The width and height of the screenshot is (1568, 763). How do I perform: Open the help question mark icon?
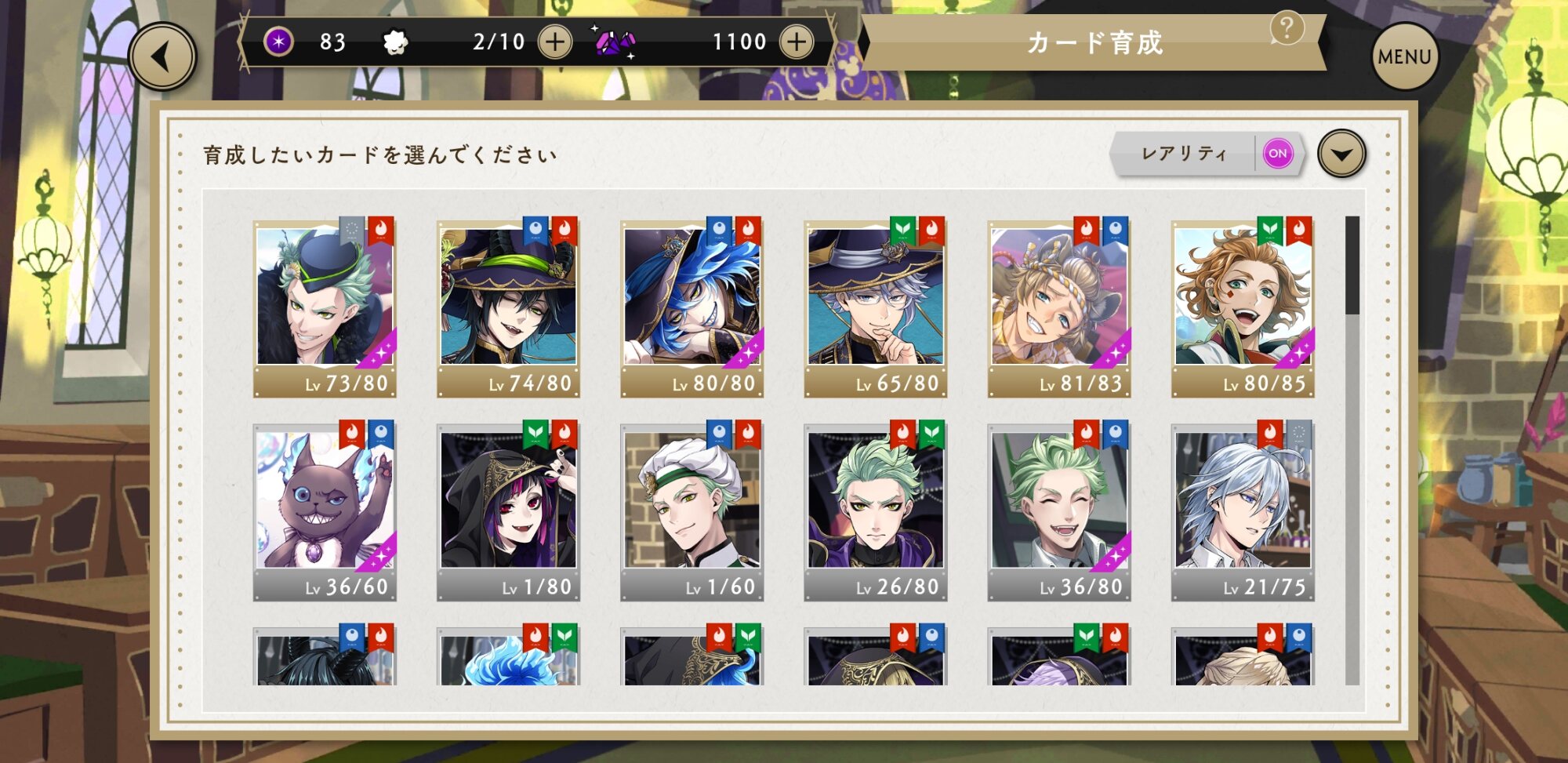coord(1287,28)
